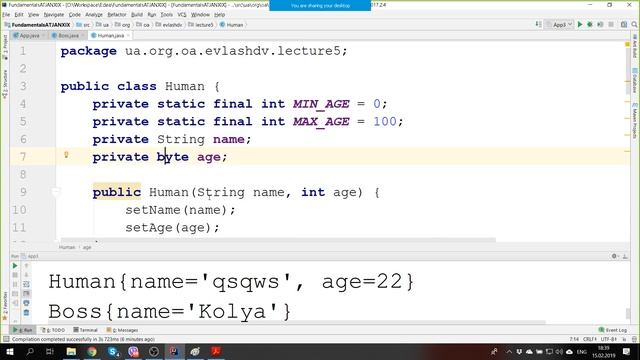Open the View menu
The width and height of the screenshot is (640, 360).
tap(33, 15)
